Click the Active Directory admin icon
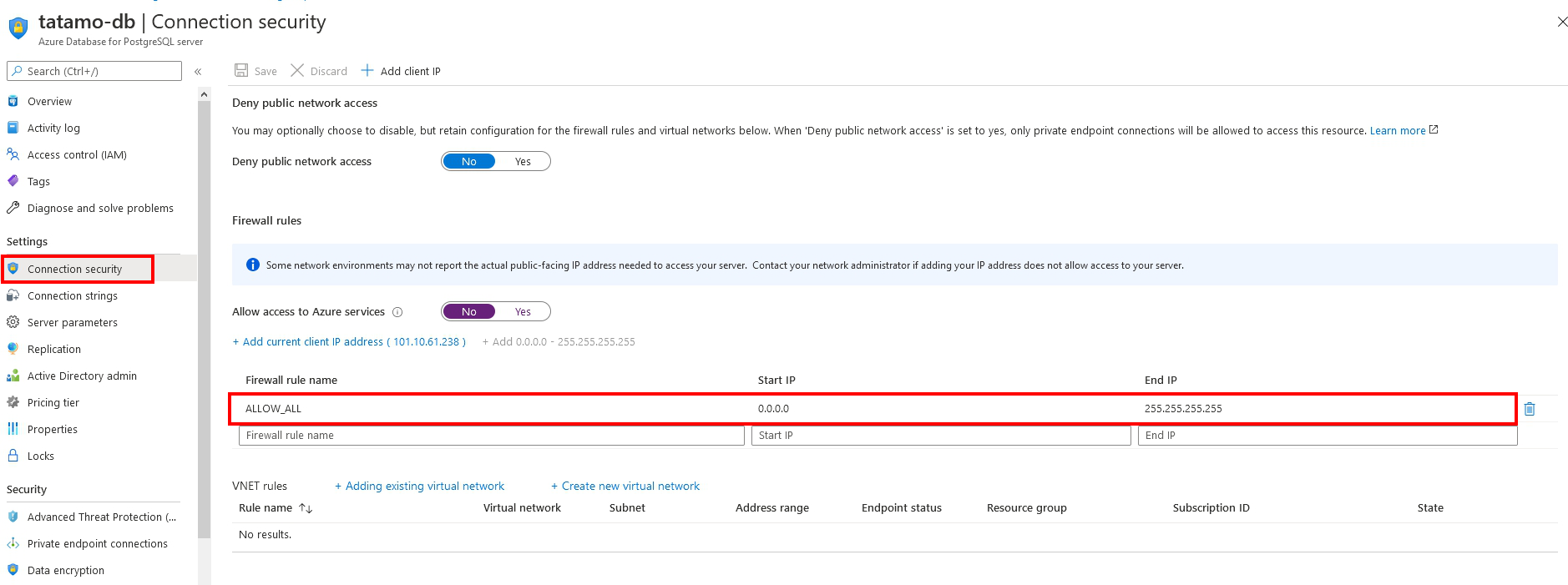Screen dimensions: 1568x585 coord(13,376)
